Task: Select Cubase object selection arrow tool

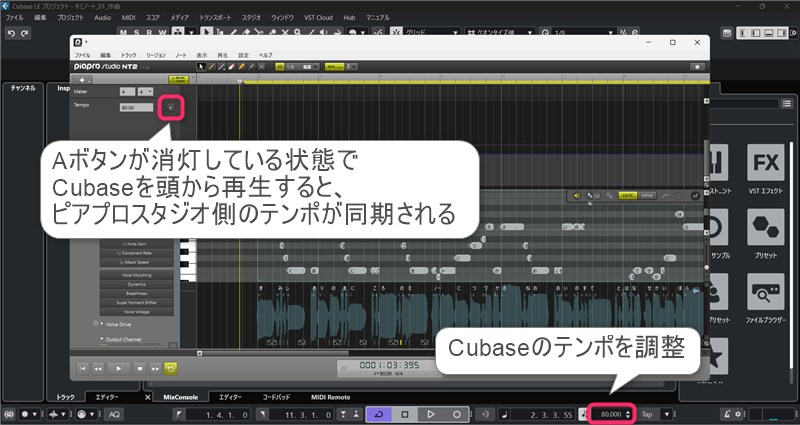Action: click(x=207, y=32)
